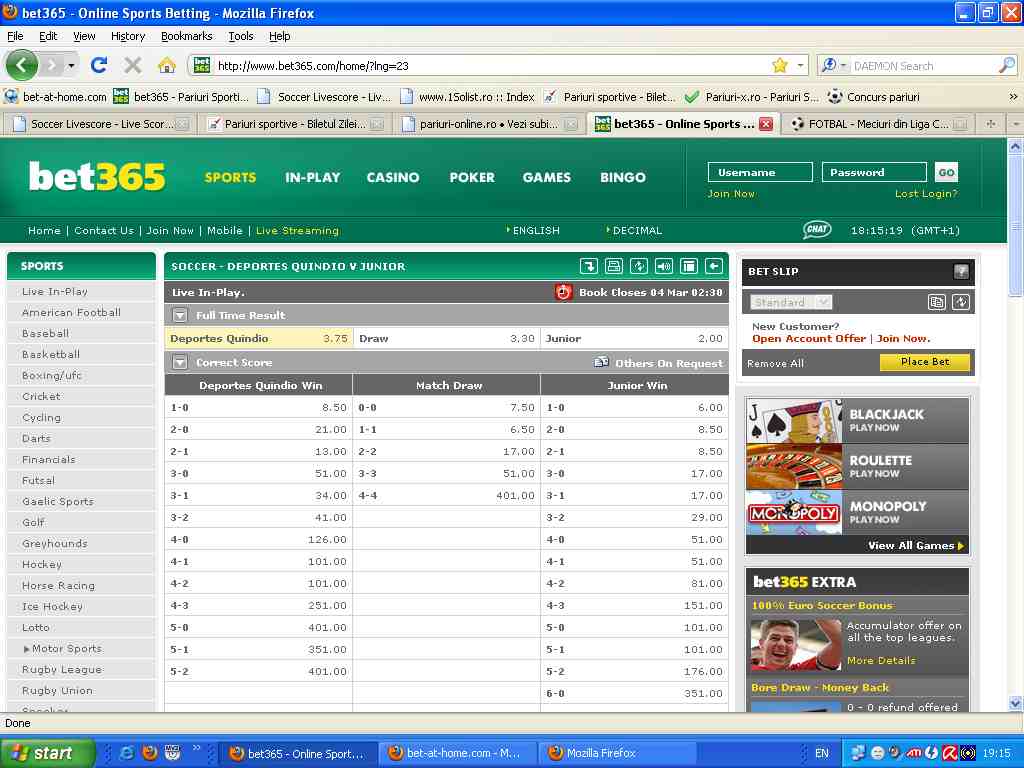
Task: Click the search magnifier in DAEMON Search box
Action: (x=1006, y=65)
